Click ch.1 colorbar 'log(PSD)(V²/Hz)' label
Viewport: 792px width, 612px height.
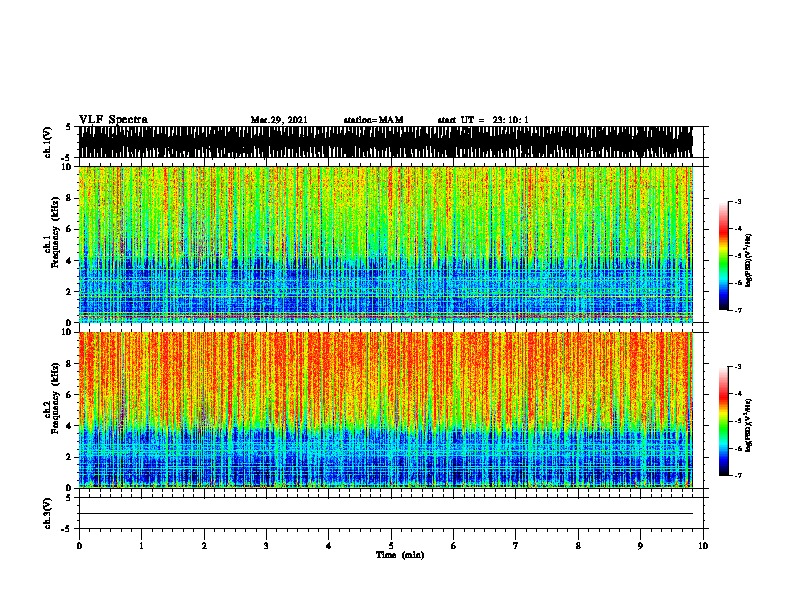749,260
